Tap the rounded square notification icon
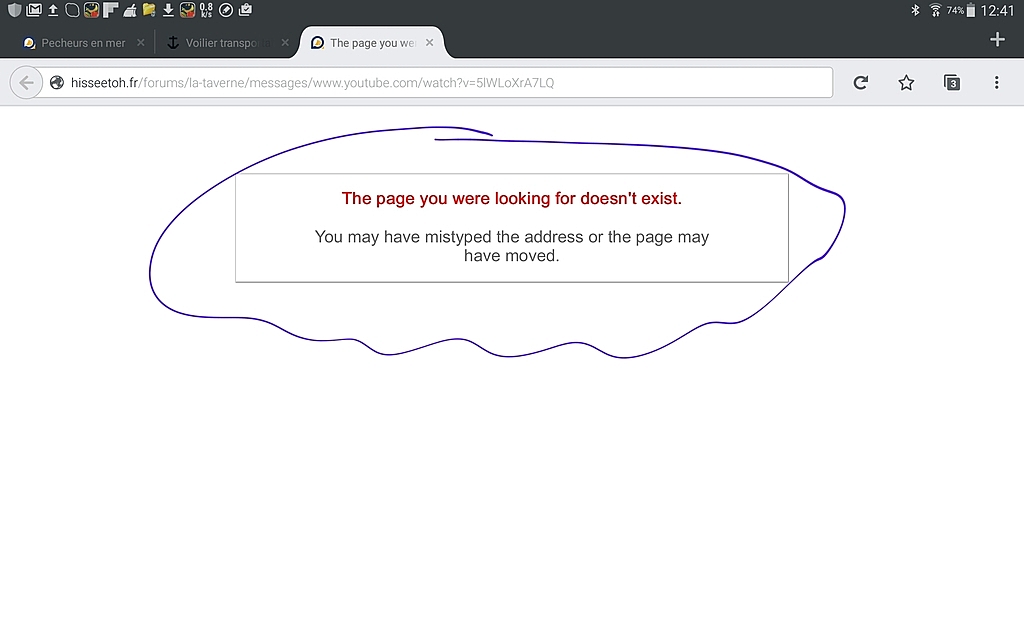This screenshot has height=640, width=1024. click(72, 10)
